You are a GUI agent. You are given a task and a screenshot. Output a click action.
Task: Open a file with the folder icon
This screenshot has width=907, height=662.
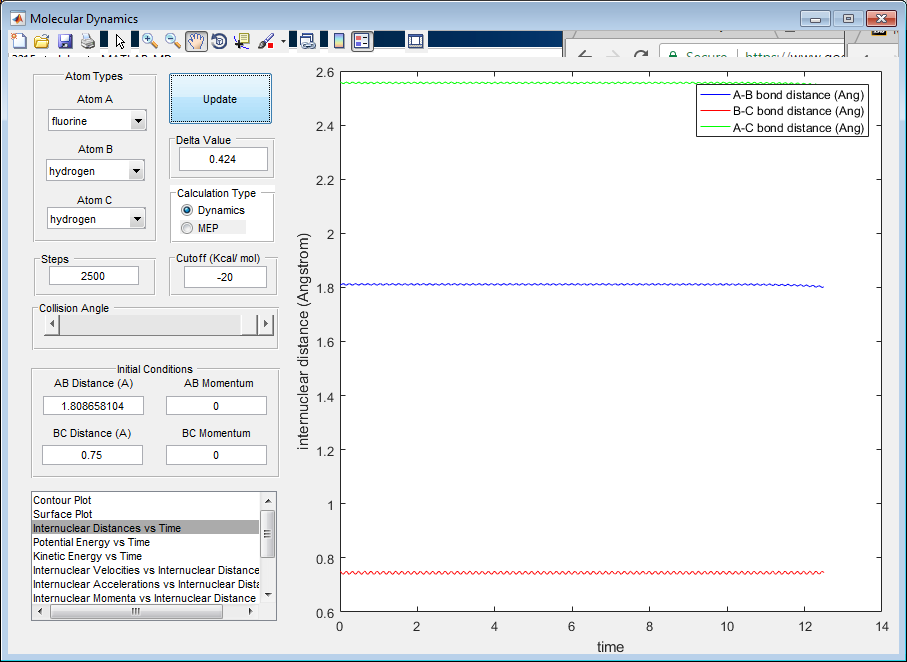[x=41, y=41]
